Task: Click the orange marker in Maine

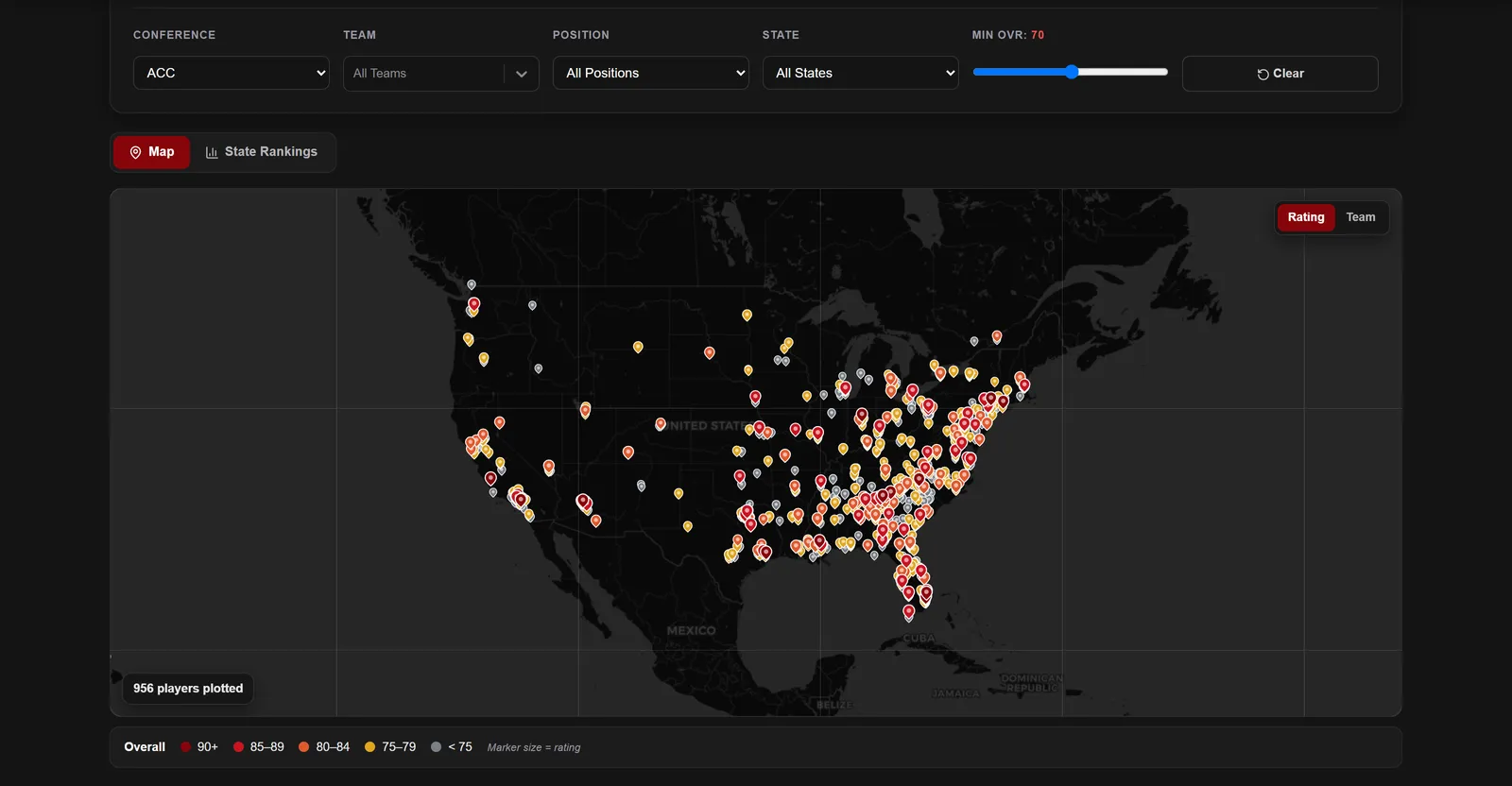Action: [996, 336]
